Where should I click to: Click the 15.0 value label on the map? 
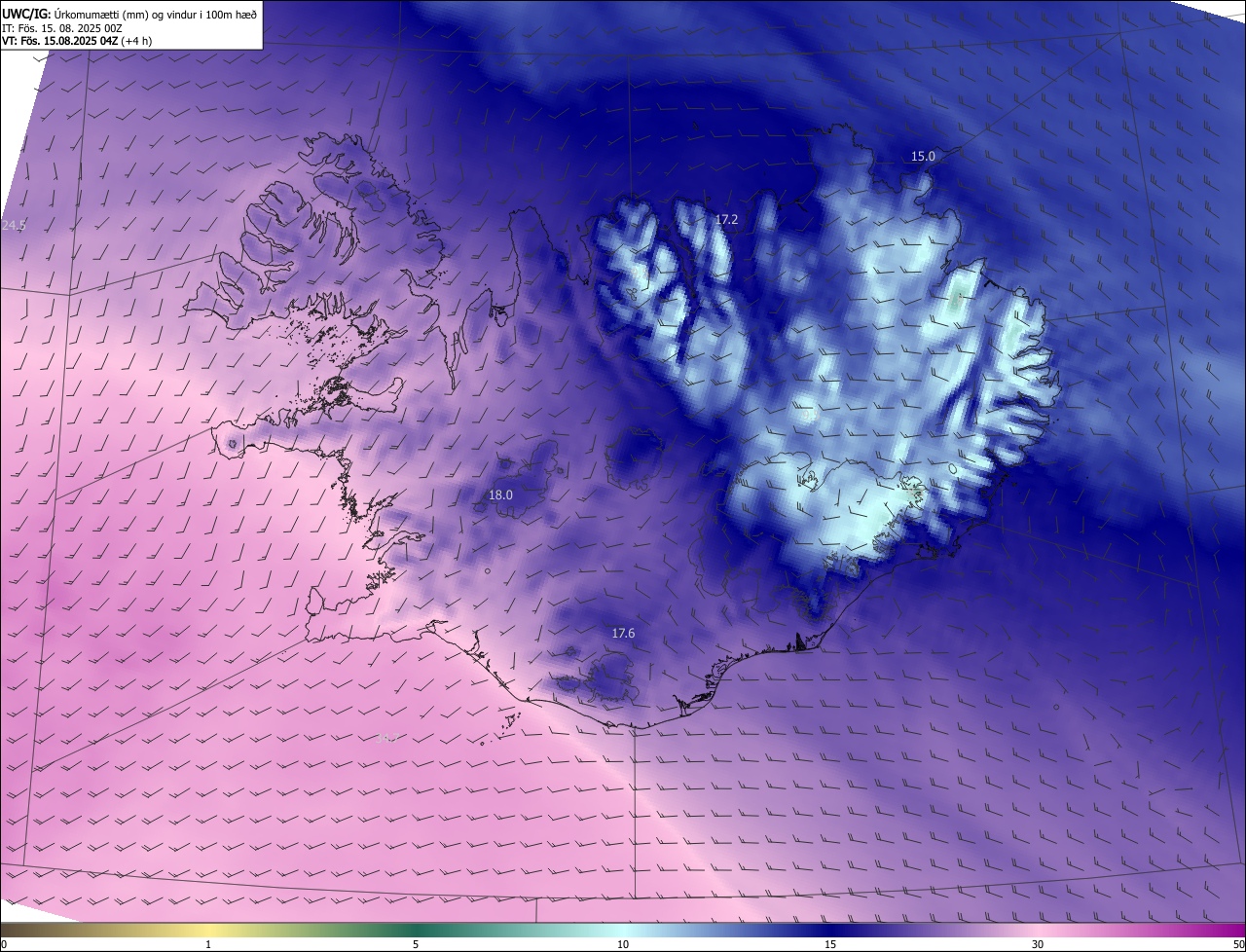[923, 156]
